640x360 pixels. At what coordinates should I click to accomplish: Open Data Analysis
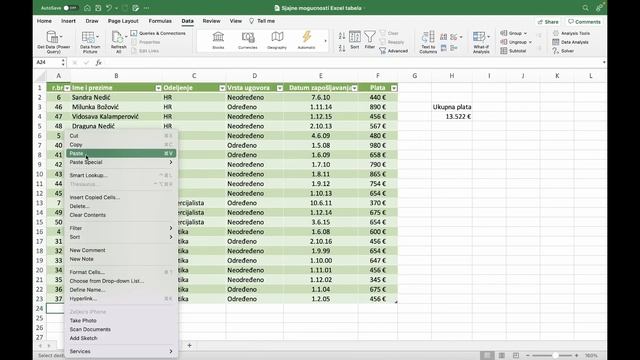coord(570,42)
